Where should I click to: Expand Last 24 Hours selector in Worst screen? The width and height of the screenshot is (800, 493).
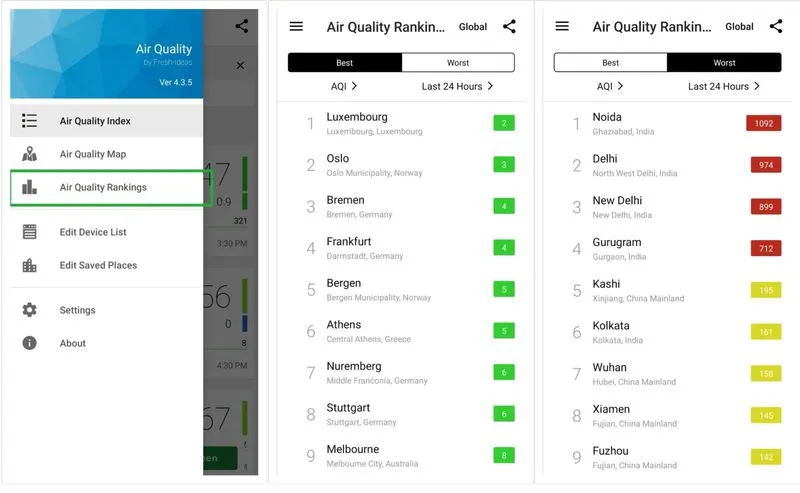pyautogui.click(x=723, y=86)
